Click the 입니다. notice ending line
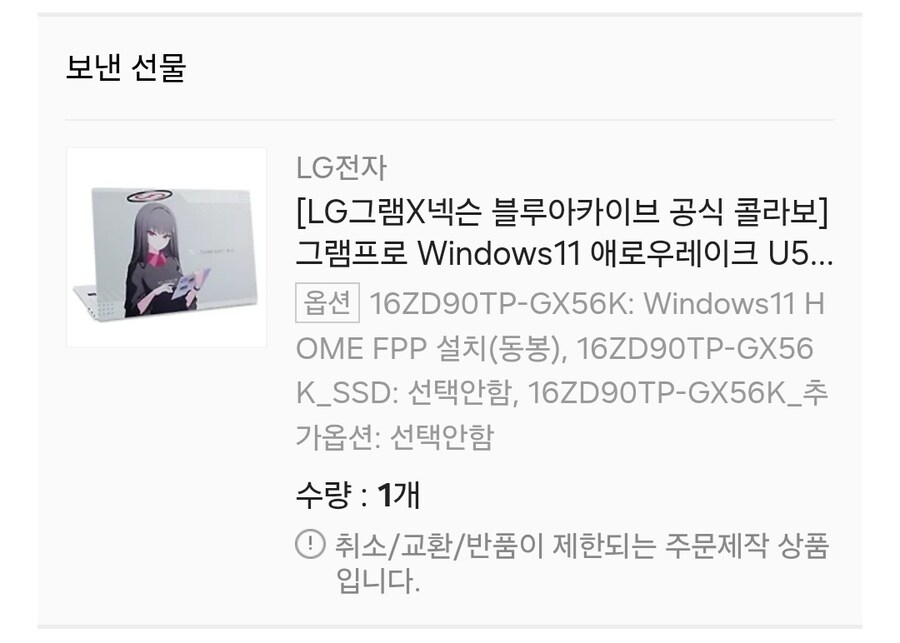 click(378, 581)
